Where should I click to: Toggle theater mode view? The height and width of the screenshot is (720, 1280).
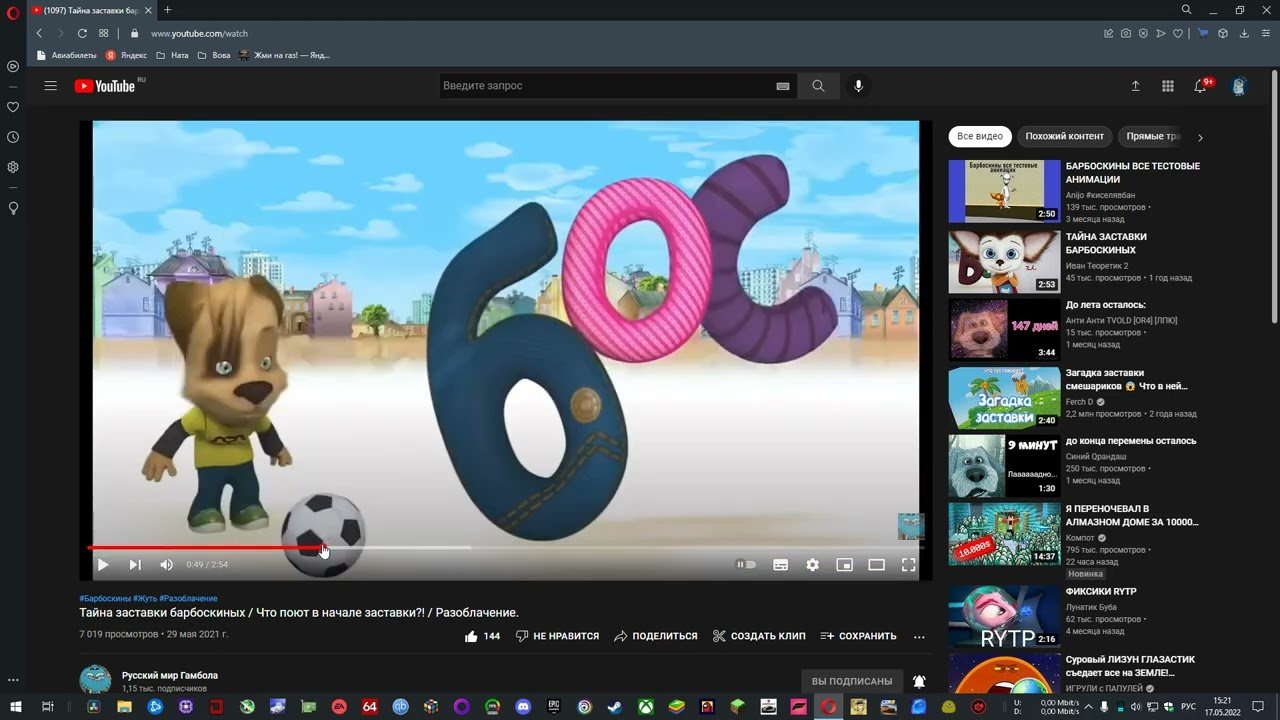876,565
